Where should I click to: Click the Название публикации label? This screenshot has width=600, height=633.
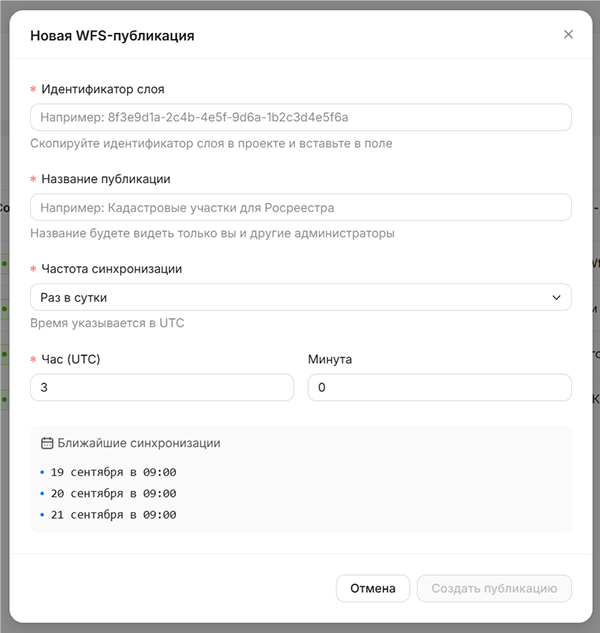tap(106, 179)
